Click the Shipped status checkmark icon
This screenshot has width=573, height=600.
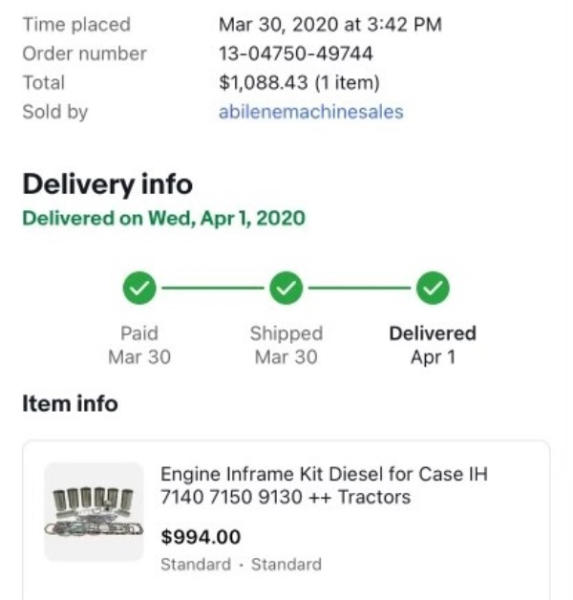(286, 288)
